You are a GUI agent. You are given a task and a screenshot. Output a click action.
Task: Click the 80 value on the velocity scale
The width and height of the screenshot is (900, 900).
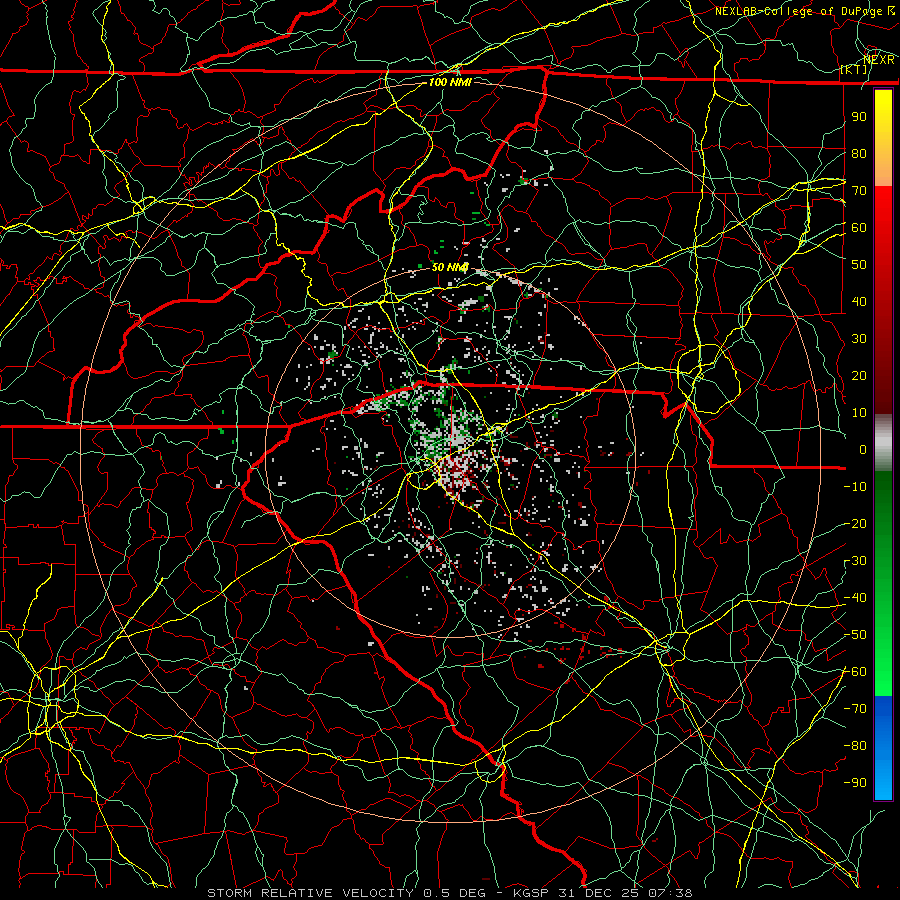tap(859, 153)
